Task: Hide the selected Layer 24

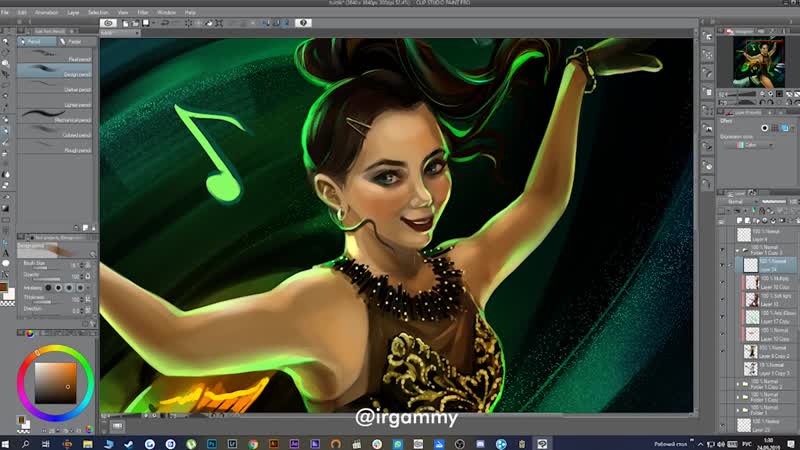Action: click(722, 265)
